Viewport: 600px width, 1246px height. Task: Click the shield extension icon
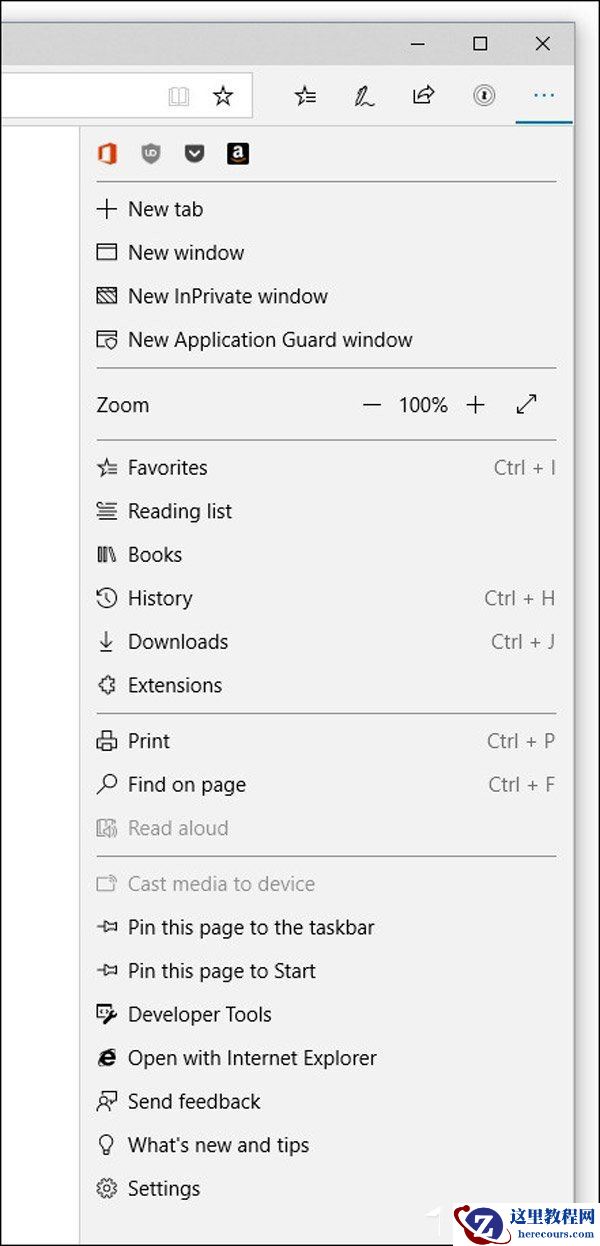150,153
